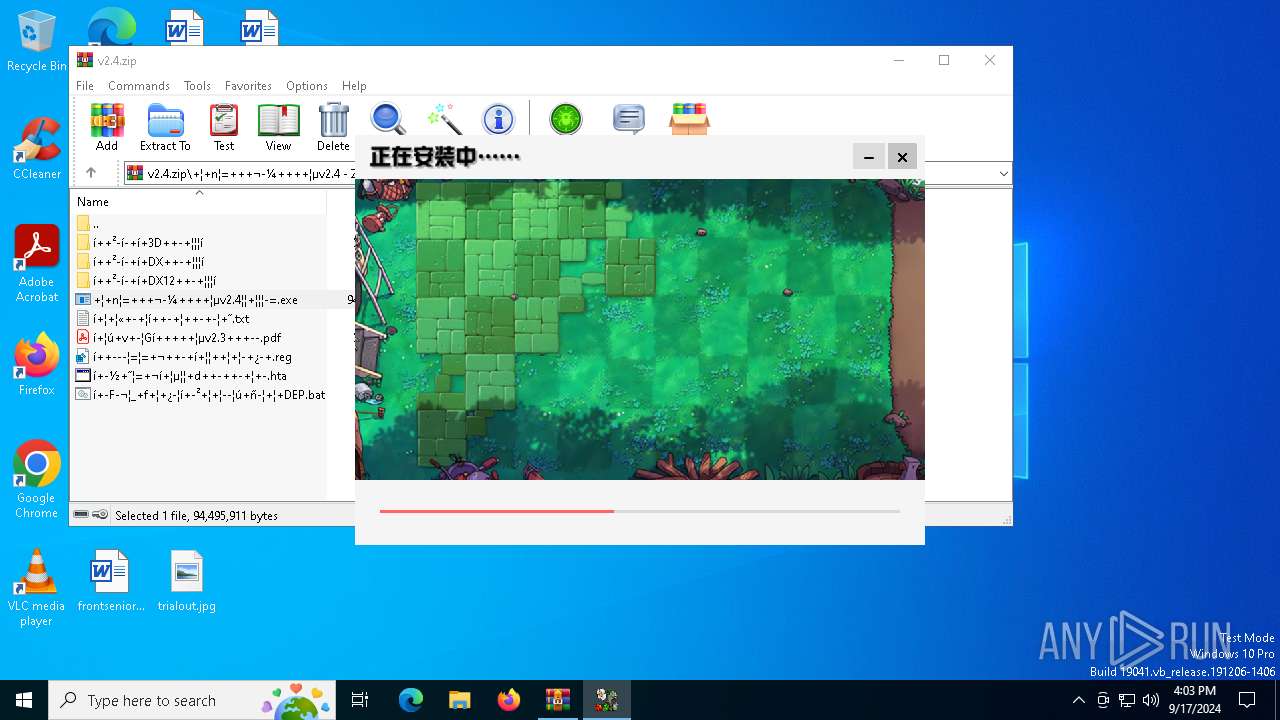Minimize the installer window
The image size is (1280, 720).
point(868,157)
